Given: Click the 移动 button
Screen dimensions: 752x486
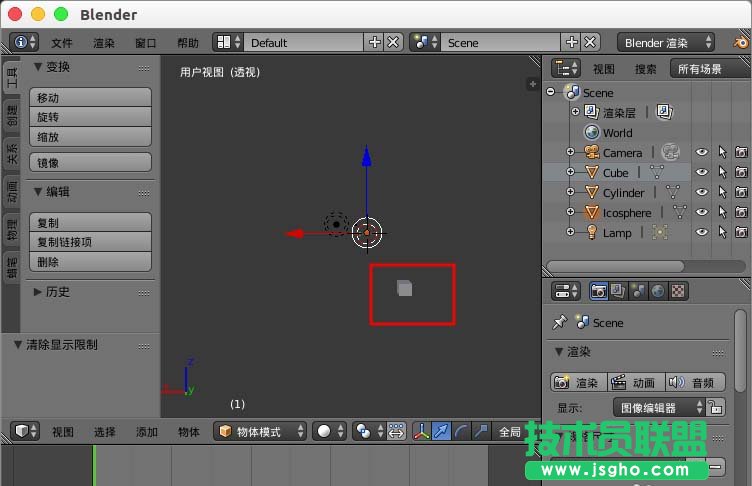Looking at the screenshot, I should point(91,97).
